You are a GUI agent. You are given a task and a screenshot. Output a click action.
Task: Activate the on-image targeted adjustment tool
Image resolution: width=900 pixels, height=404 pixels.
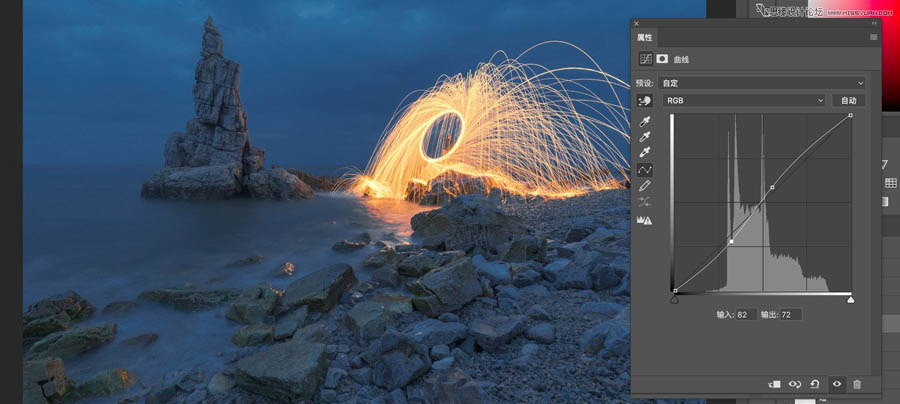[x=645, y=100]
